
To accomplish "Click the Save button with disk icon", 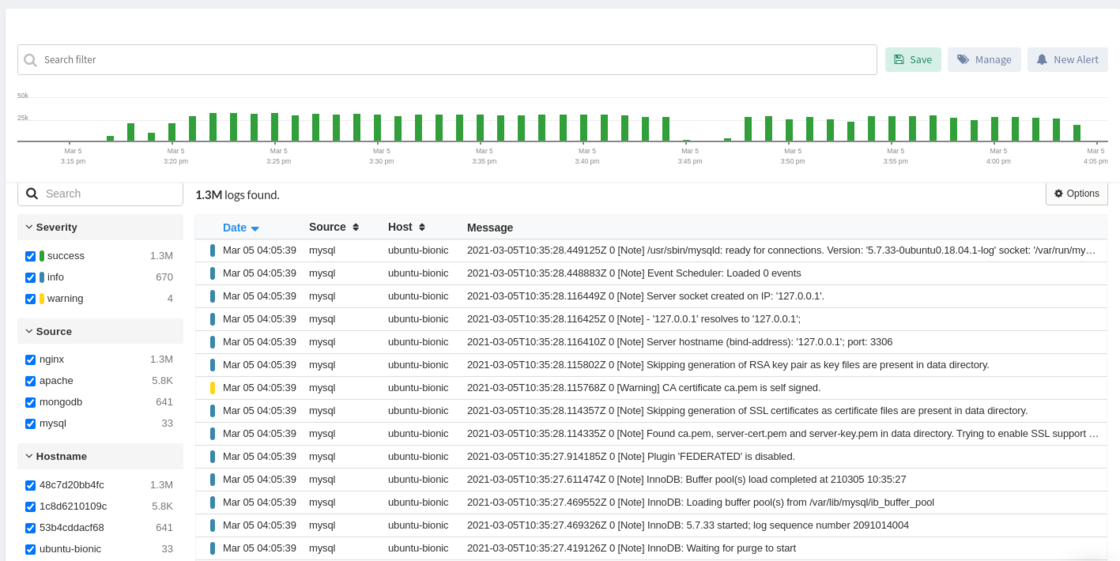I will point(912,60).
